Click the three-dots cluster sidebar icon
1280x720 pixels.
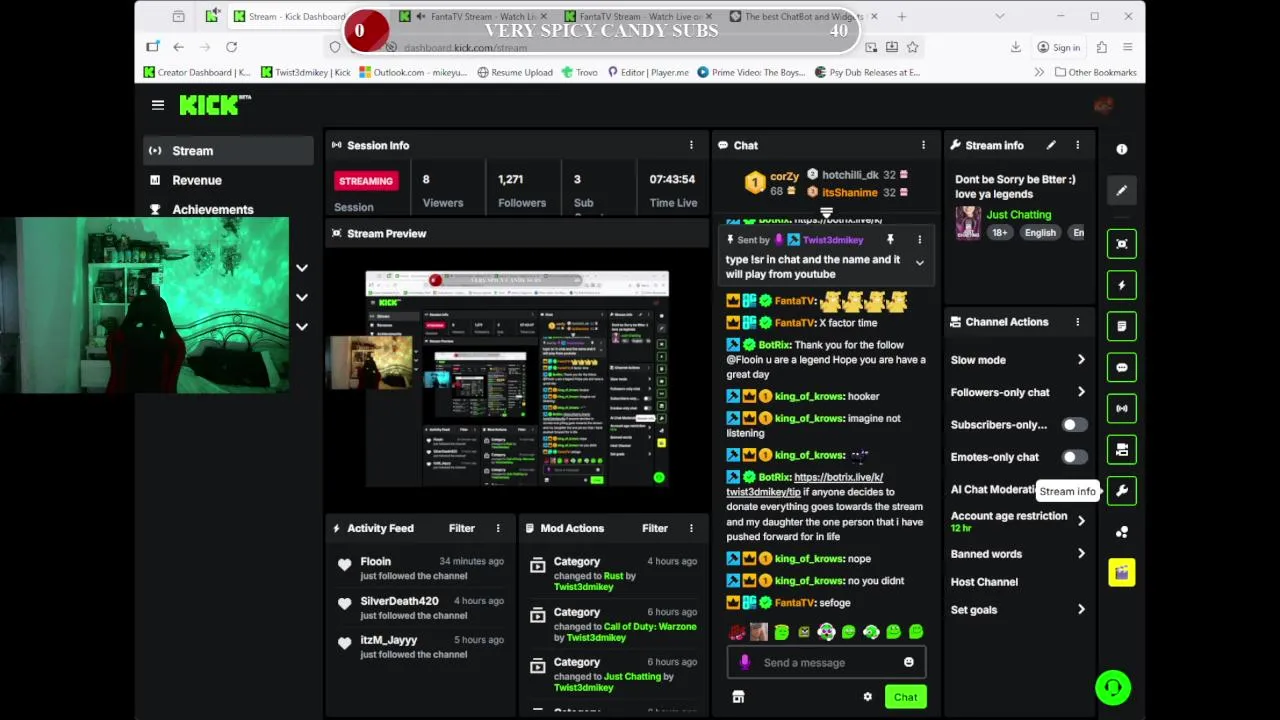[1122, 532]
